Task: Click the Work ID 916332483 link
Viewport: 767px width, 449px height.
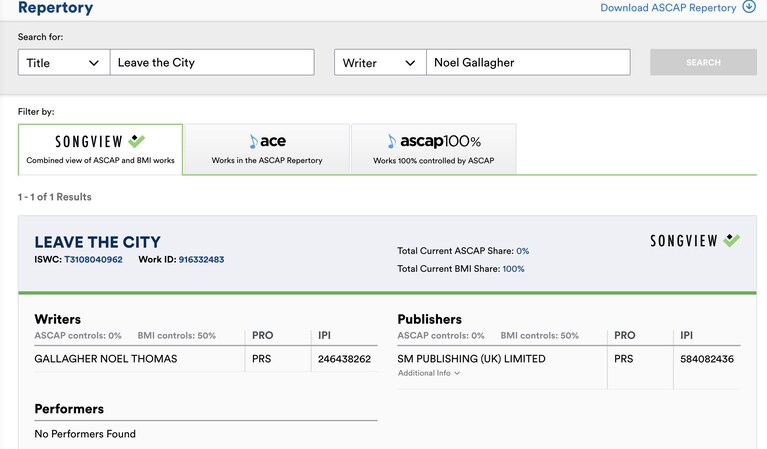Action: (202, 260)
